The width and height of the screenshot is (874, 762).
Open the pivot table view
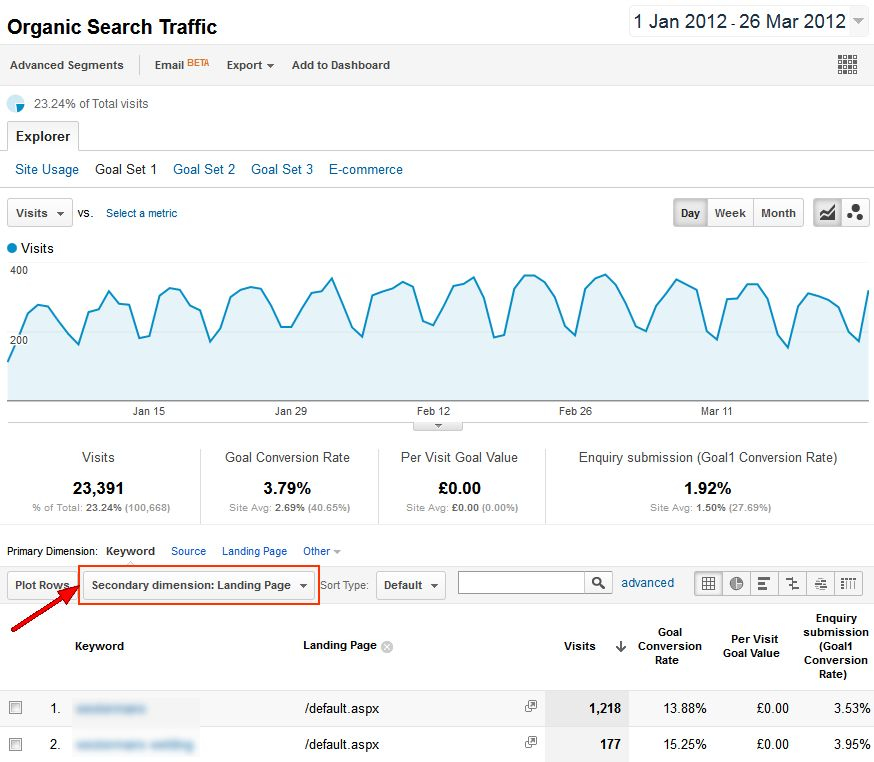pyautogui.click(x=848, y=584)
